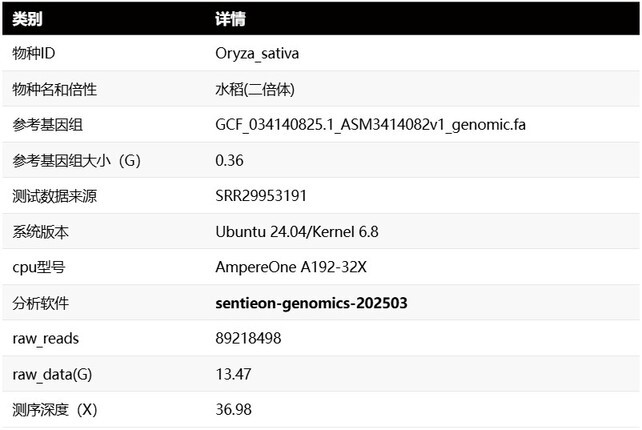Select the SRR29953191 accession text
The image size is (642, 430).
click(261, 196)
